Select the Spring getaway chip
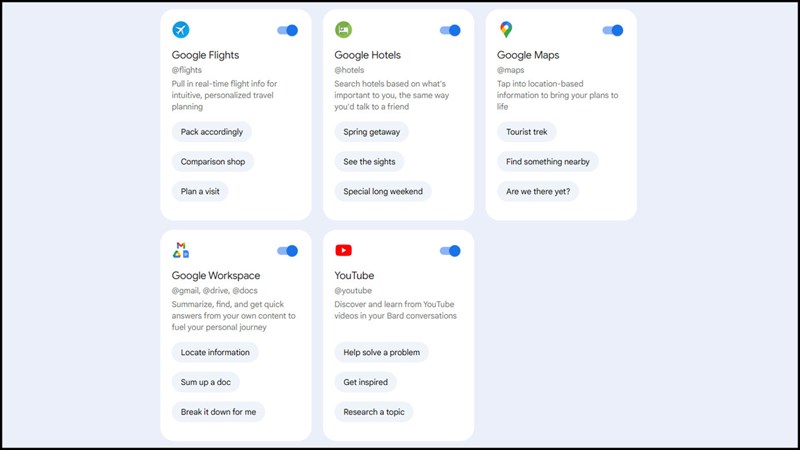 pos(371,132)
